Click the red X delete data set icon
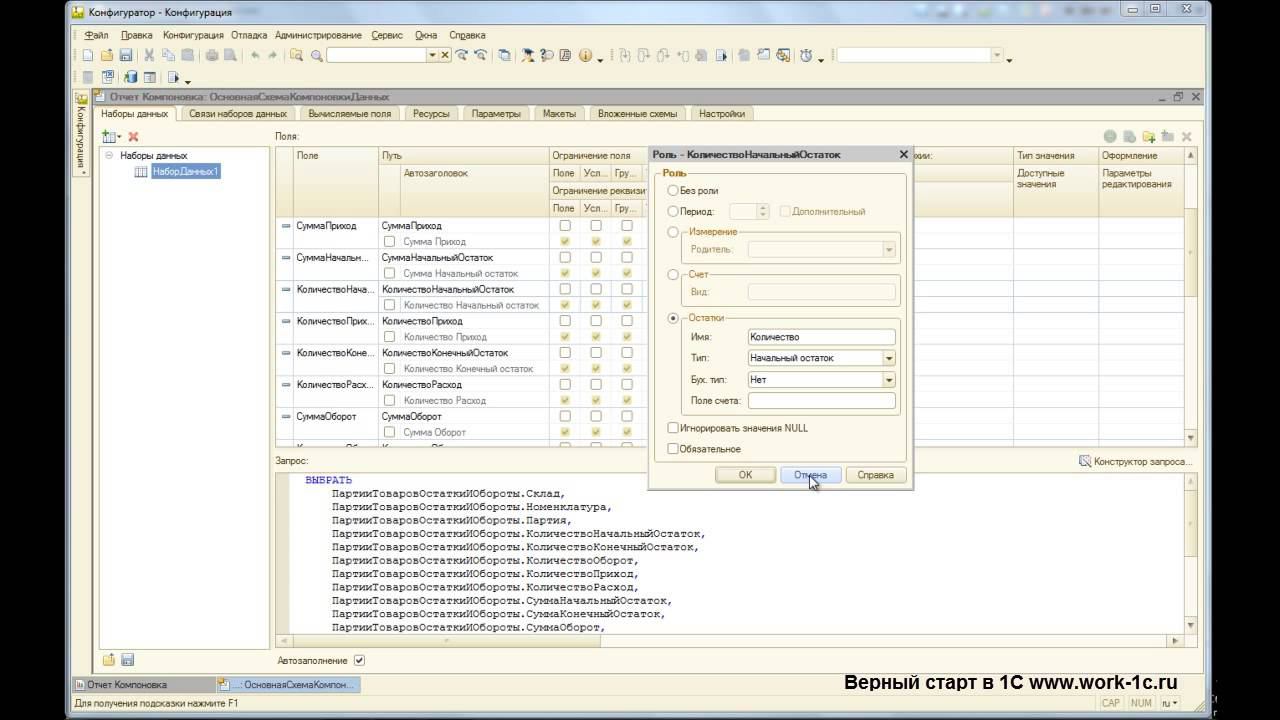This screenshot has height=720, width=1280. click(133, 136)
